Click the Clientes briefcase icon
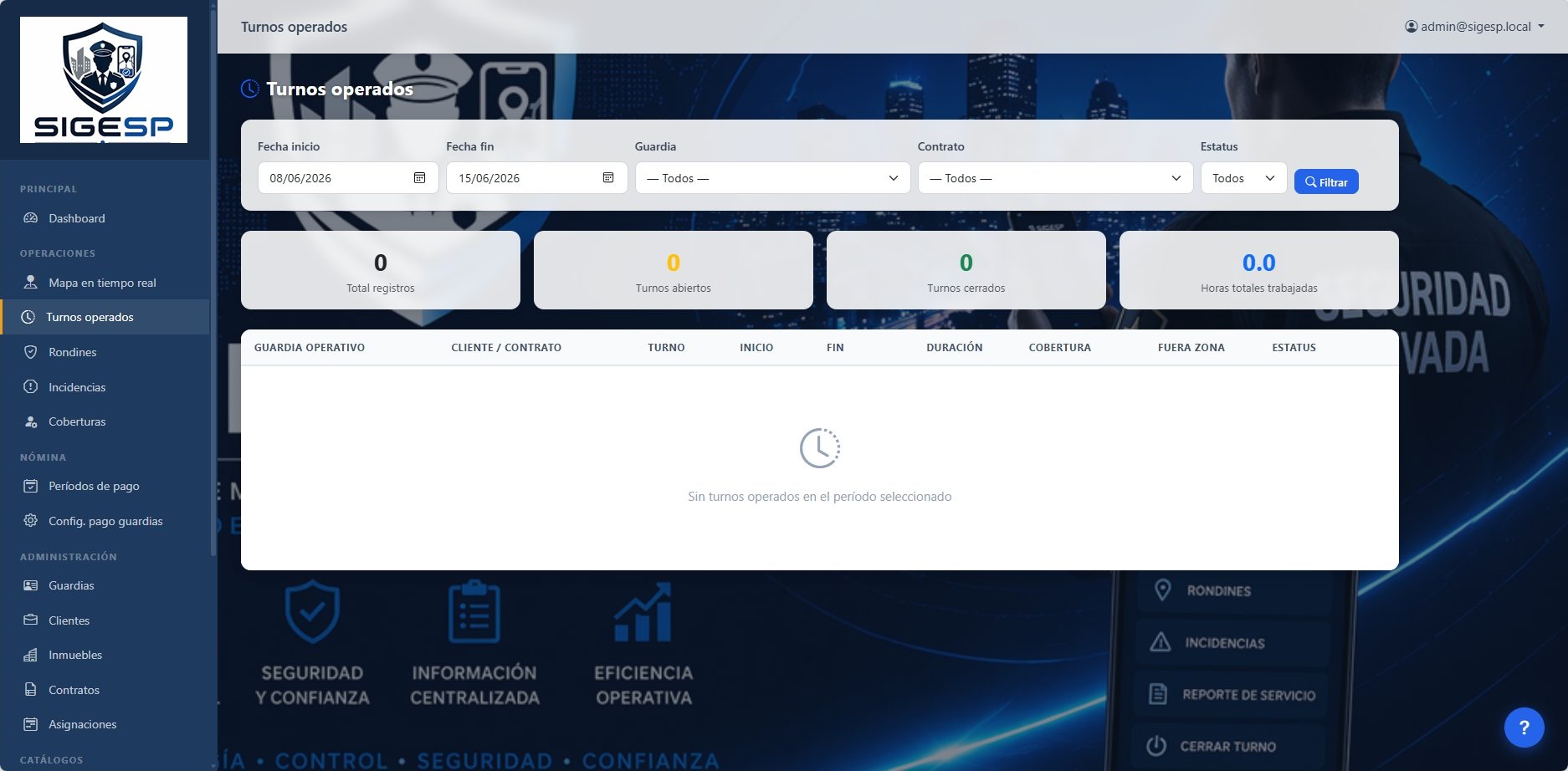This screenshot has width=1568, height=771. (31, 620)
